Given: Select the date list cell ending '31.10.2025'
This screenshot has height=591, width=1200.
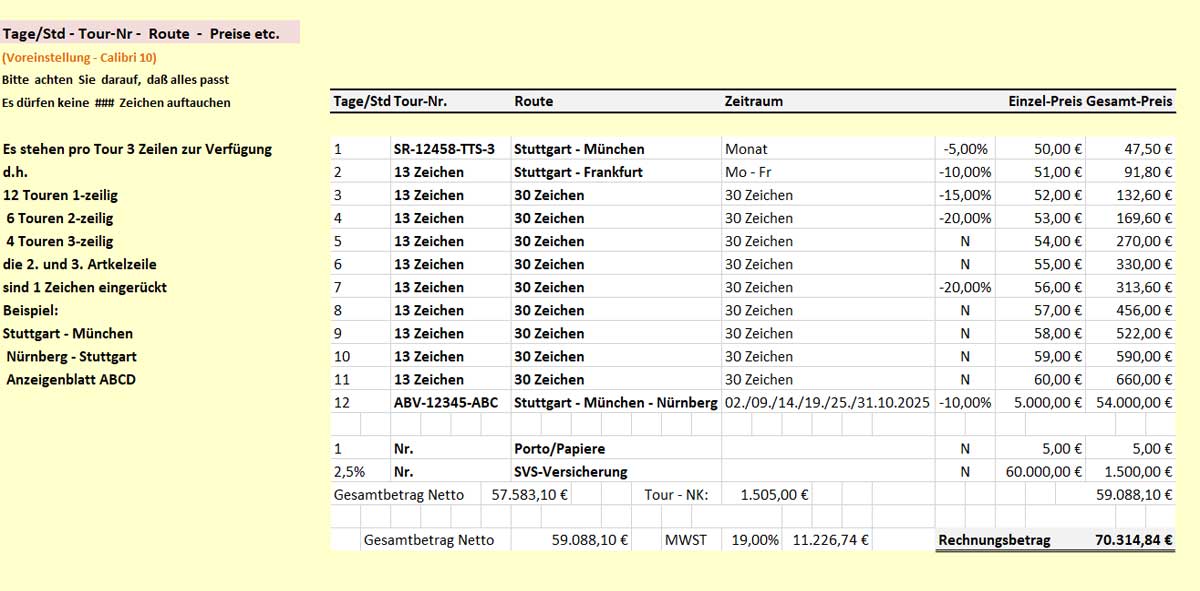Looking at the screenshot, I should coord(827,402).
